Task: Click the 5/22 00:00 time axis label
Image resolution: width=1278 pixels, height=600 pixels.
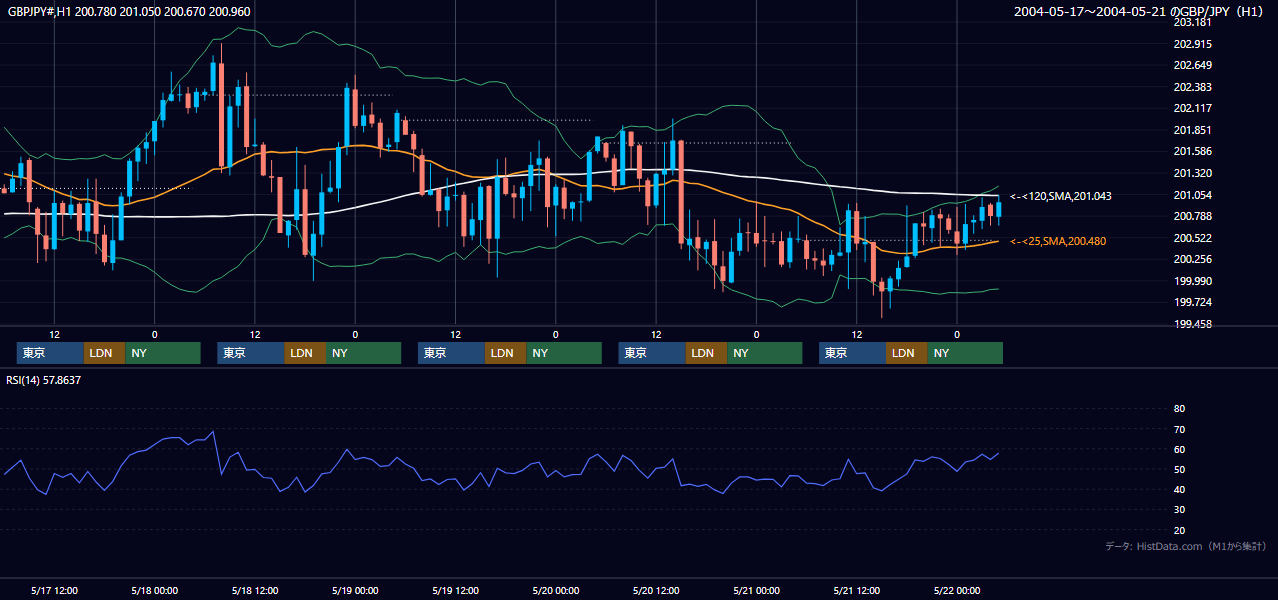Action: pos(957,591)
